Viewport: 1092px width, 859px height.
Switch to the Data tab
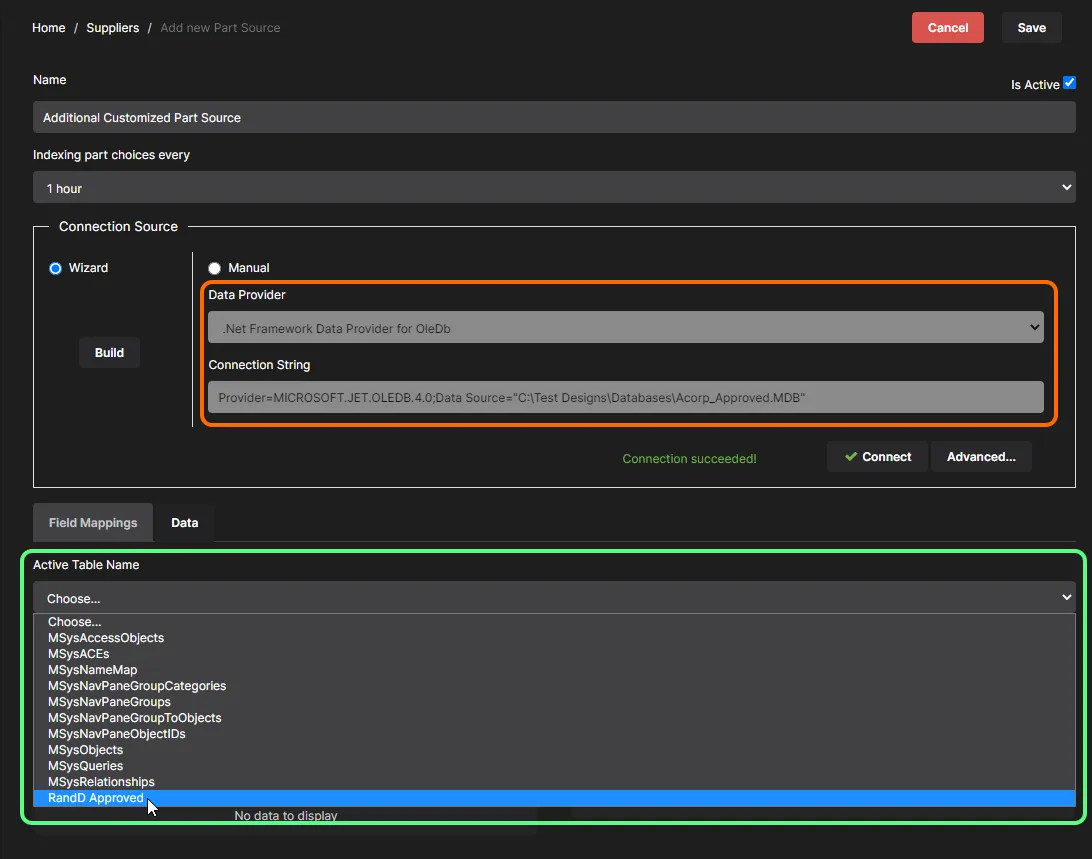[185, 523]
